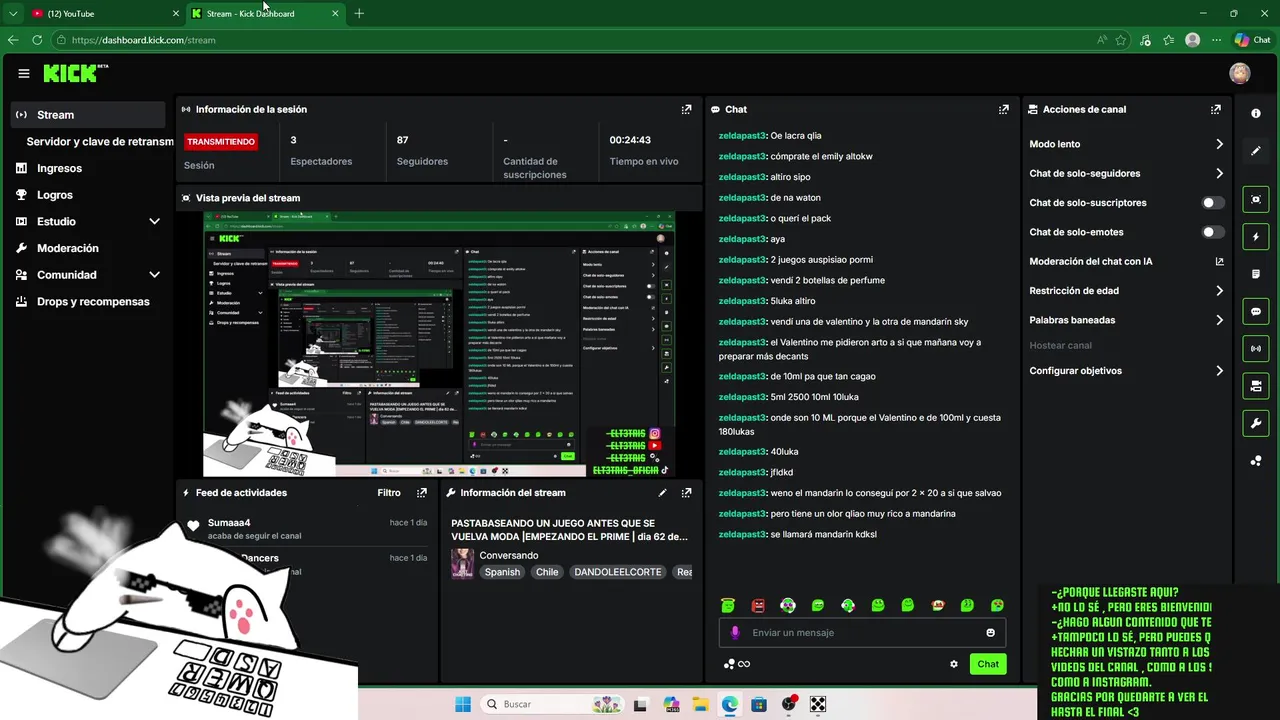Refresh the page with reload button
Image resolution: width=1280 pixels, height=720 pixels.
pyautogui.click(x=37, y=40)
